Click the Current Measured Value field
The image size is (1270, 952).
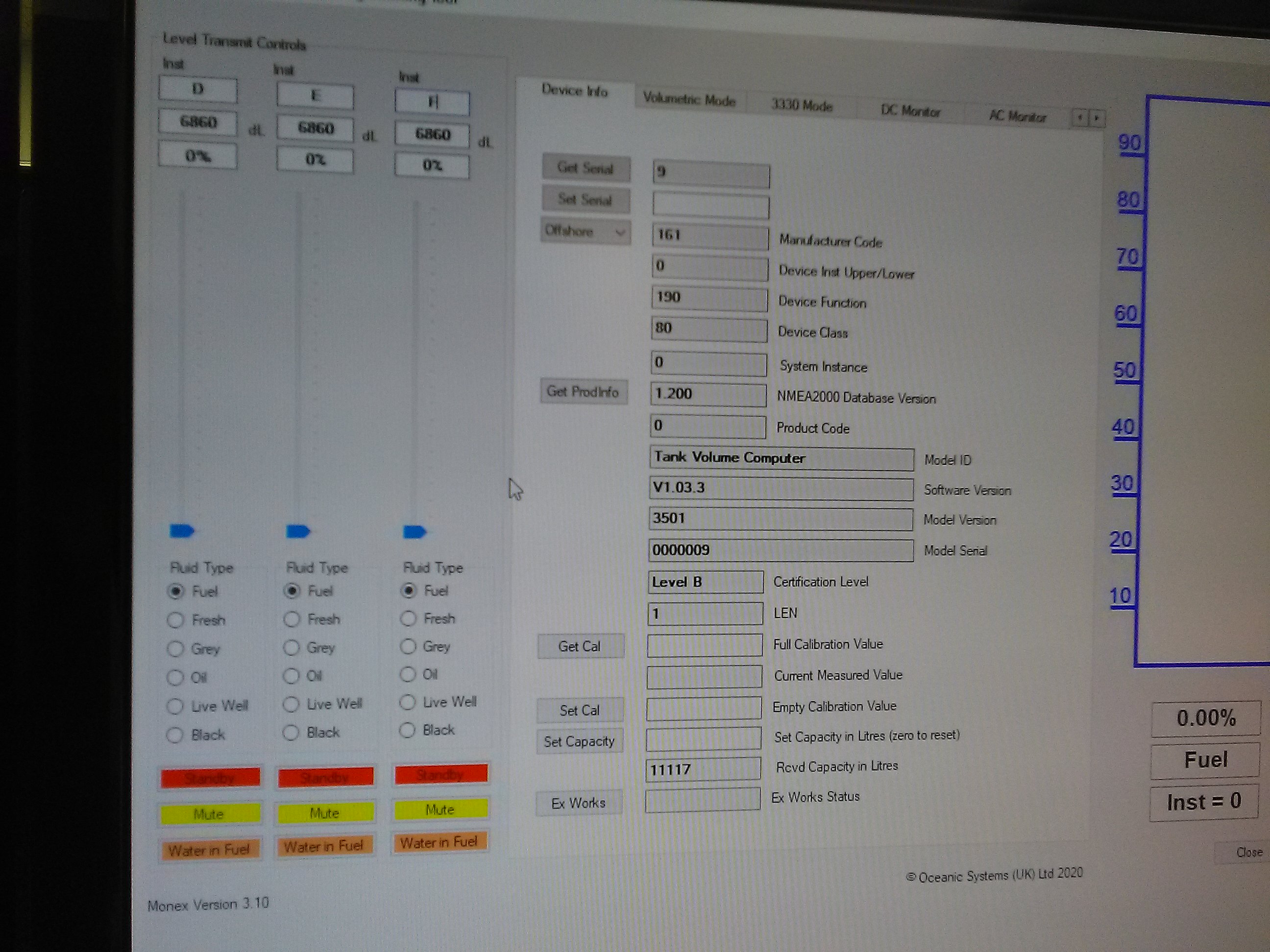coord(705,677)
